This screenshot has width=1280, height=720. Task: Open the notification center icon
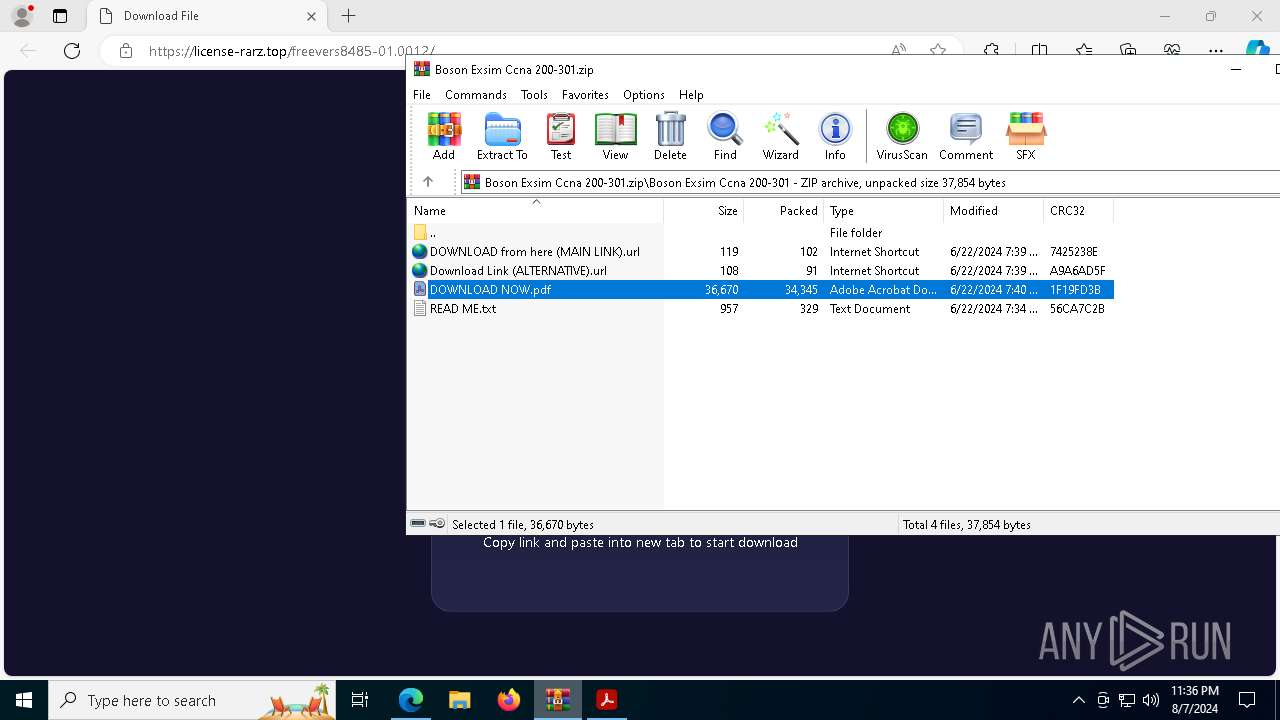1247,700
